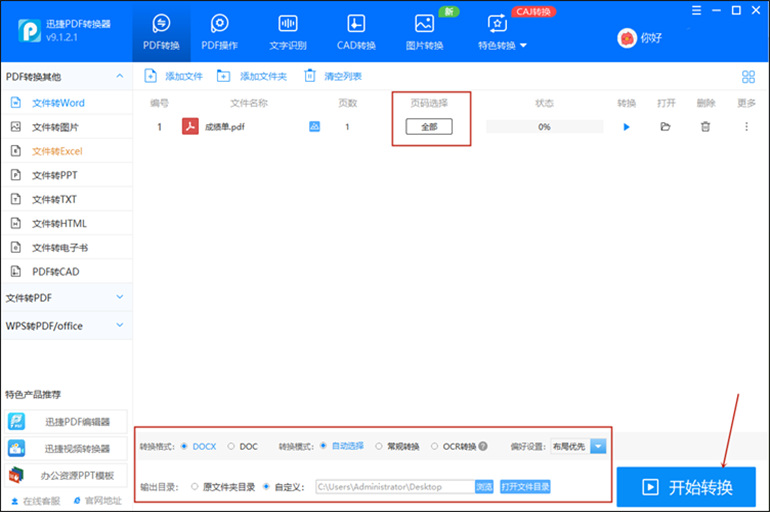Select the DOC format radio button

(231, 446)
